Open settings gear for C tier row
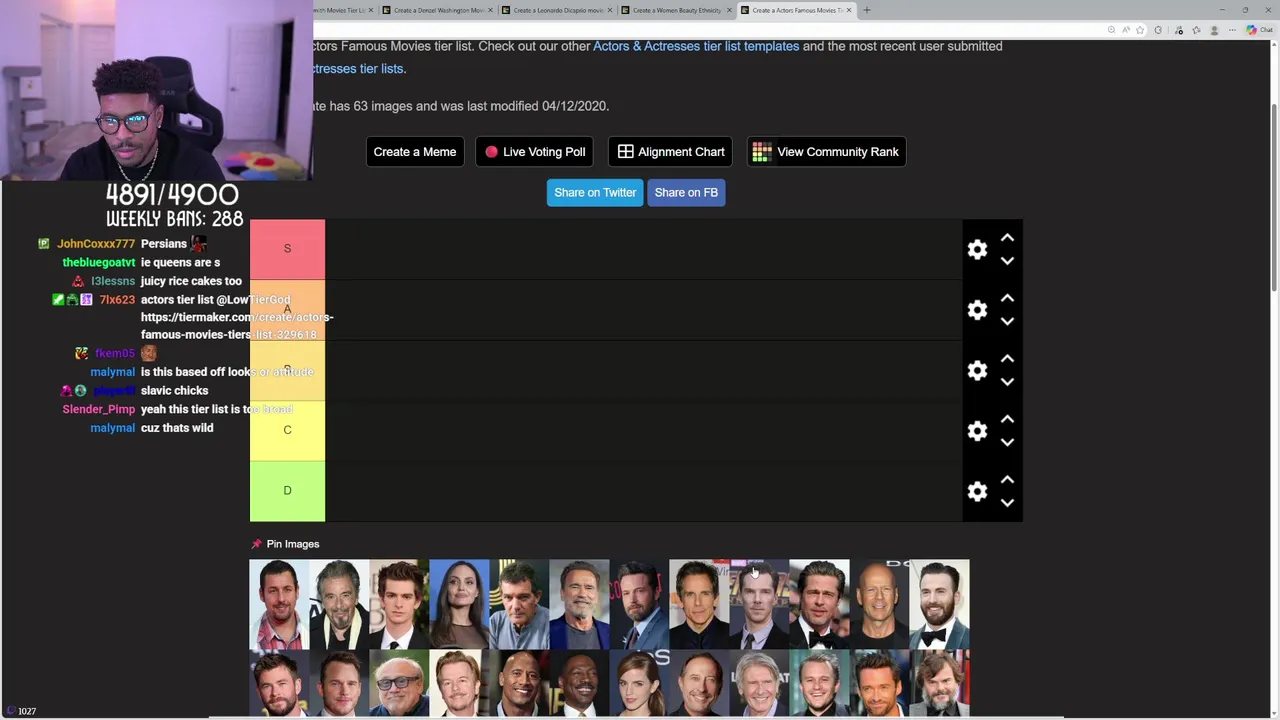Viewport: 1280px width, 720px height. 977,431
